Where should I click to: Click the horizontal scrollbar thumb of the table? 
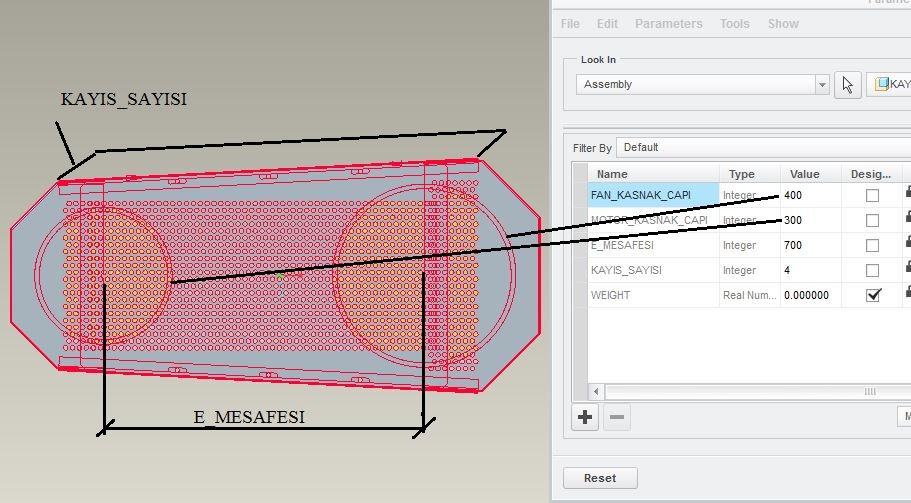coord(758,391)
